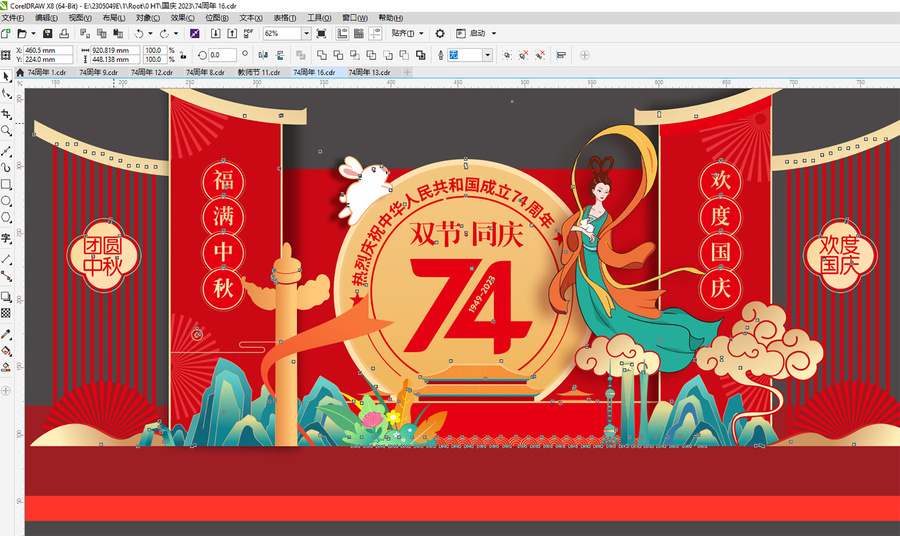Expand the Undo history dropdown arrow
Image resolution: width=900 pixels, height=536 pixels.
pyautogui.click(x=150, y=33)
